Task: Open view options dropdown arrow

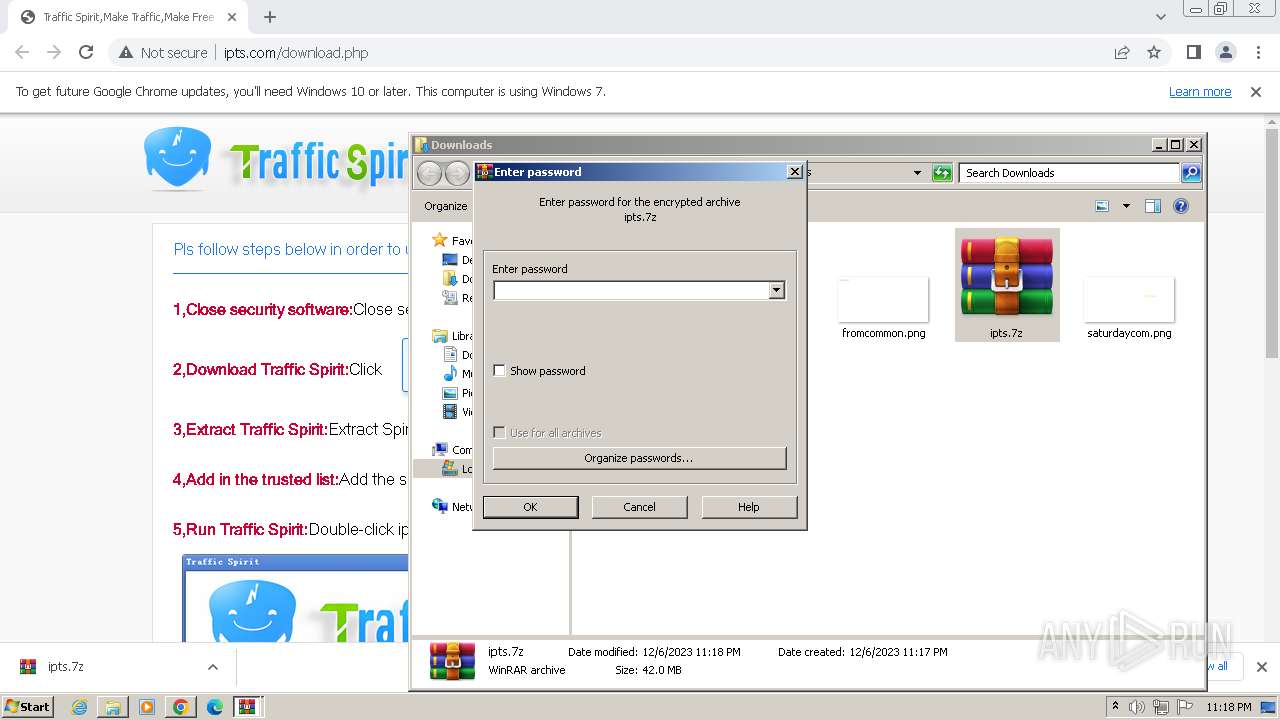Action: click(1126, 206)
